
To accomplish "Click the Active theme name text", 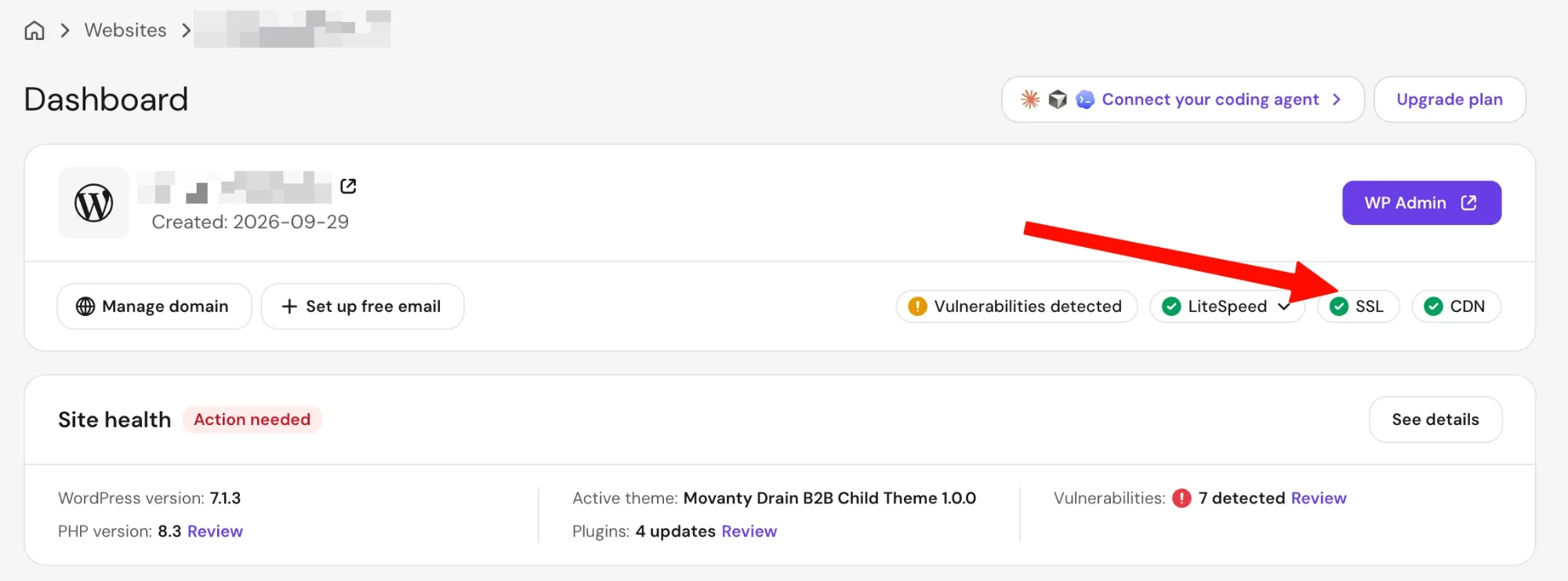I will pyautogui.click(x=829, y=499).
